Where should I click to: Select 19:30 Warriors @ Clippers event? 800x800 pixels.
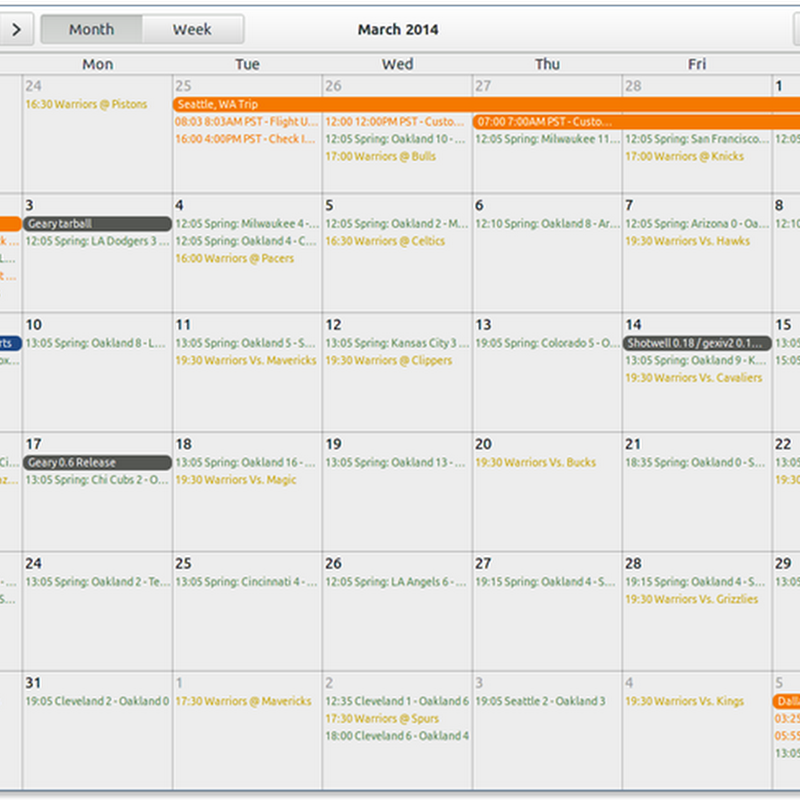389,360
